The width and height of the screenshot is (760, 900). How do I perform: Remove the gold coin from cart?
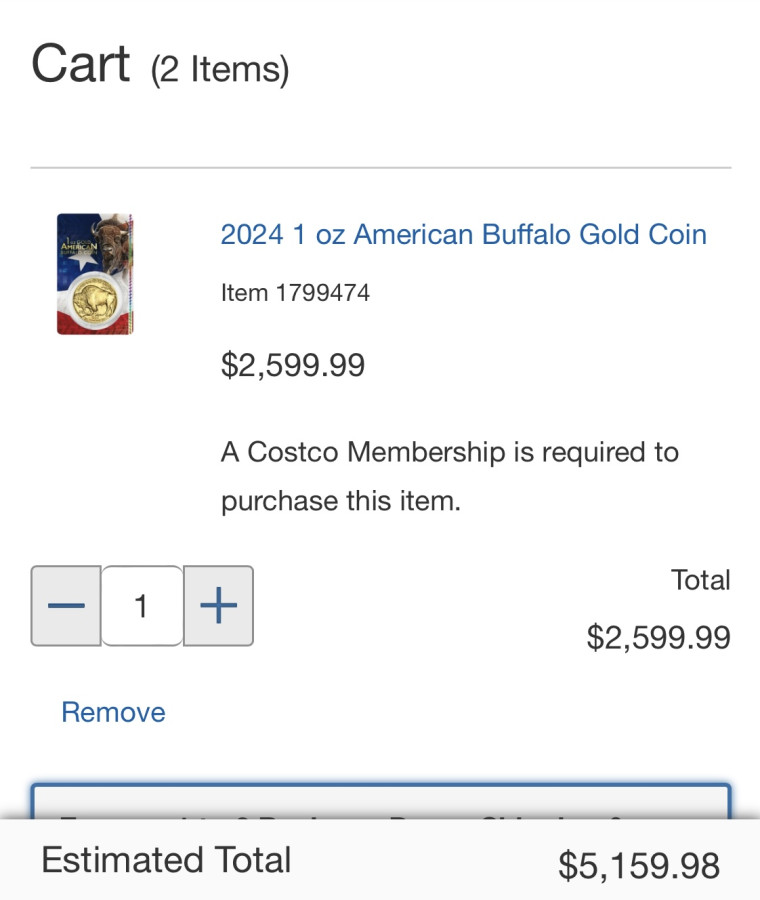pyautogui.click(x=113, y=712)
